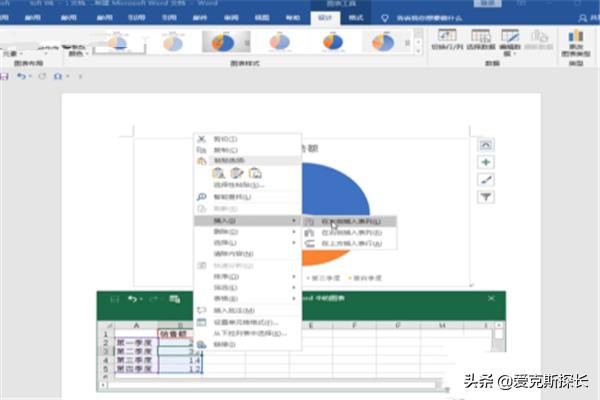Screen dimensions: 600x400
Task: Select cell with value 1.4
Action: pyautogui.click(x=180, y=360)
